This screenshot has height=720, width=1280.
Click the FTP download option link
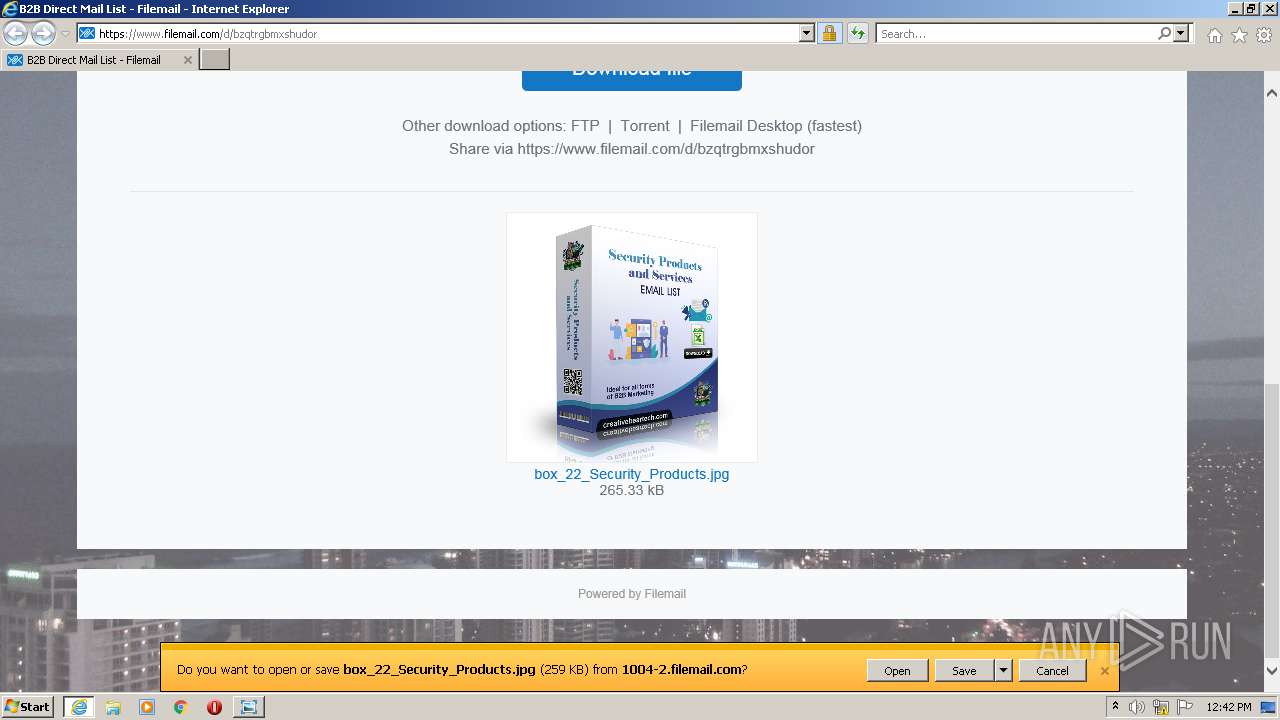[x=585, y=126]
